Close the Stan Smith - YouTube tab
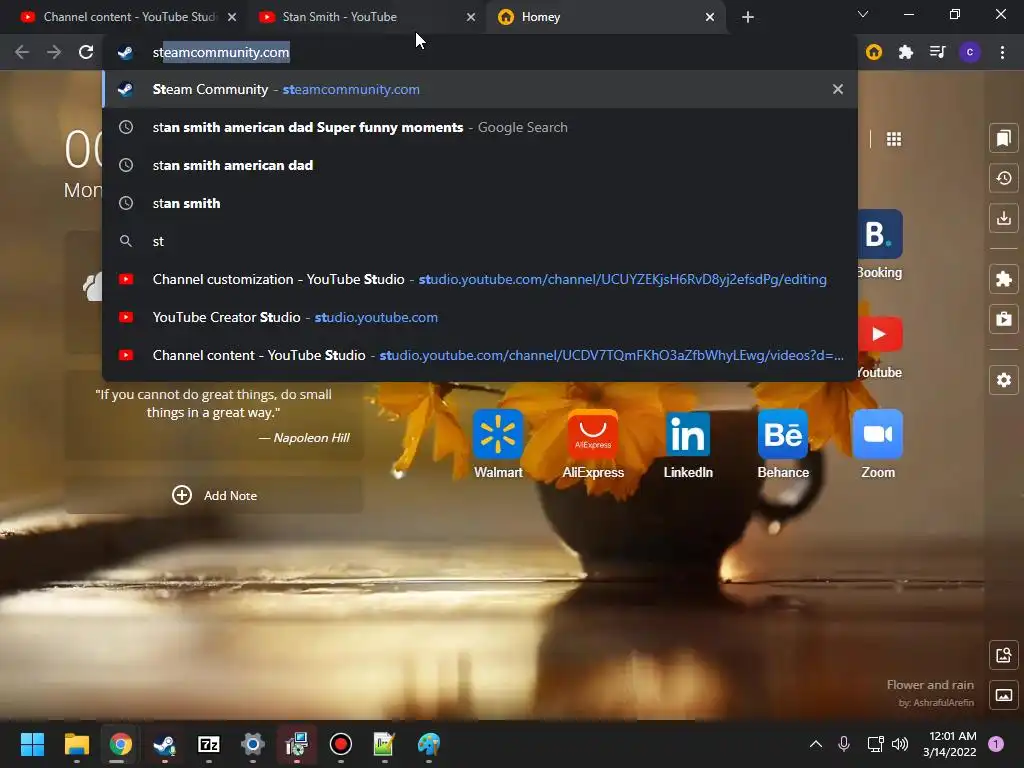 (x=471, y=17)
